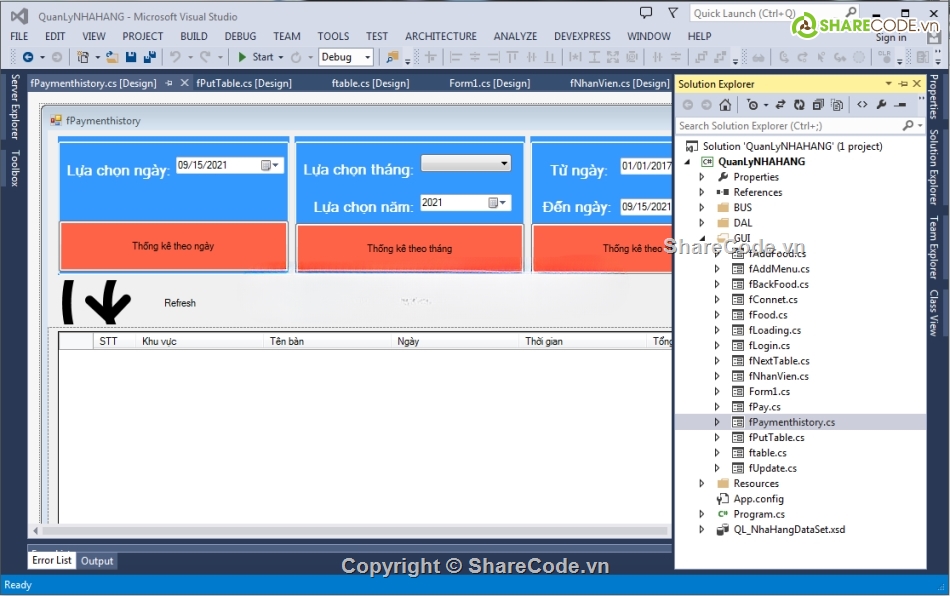The height and width of the screenshot is (596, 950).
Task: Click the Thống kê theo tháng button
Action: pos(410,248)
